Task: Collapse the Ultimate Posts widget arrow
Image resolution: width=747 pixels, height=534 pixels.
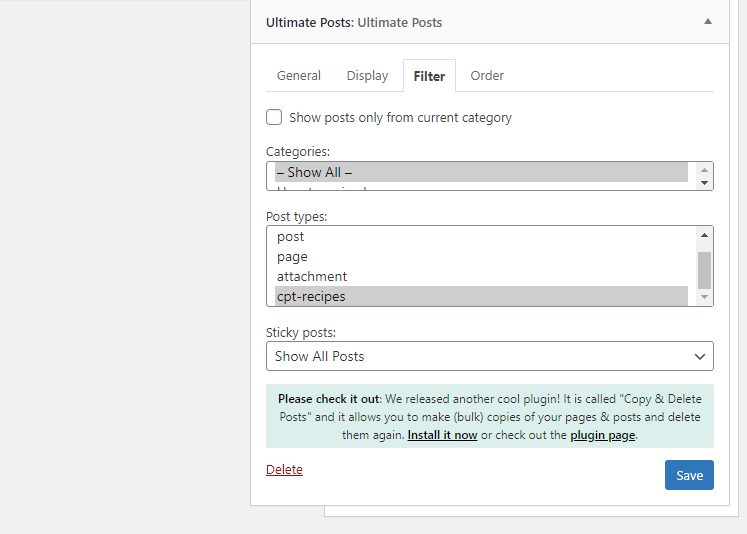Action: [708, 21]
